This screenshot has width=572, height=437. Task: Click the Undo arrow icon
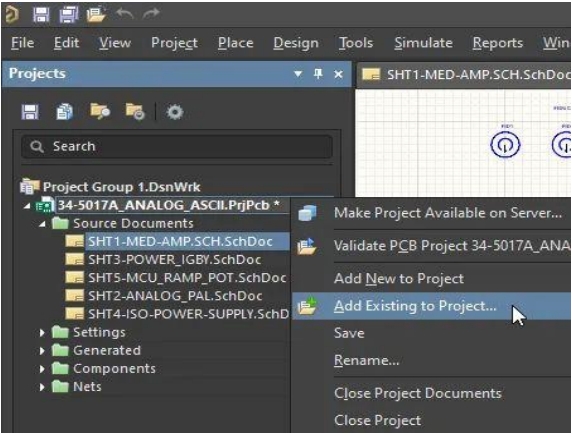point(124,14)
